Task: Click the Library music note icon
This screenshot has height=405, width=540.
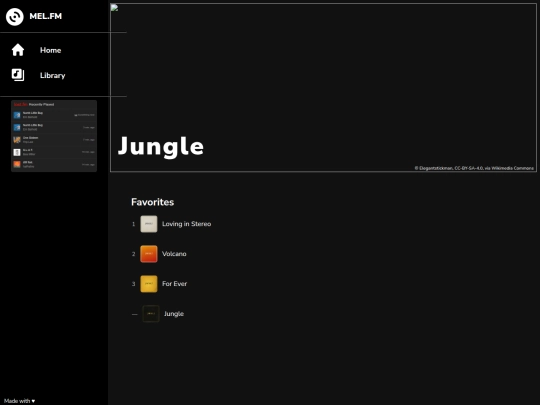Action: click(x=18, y=75)
